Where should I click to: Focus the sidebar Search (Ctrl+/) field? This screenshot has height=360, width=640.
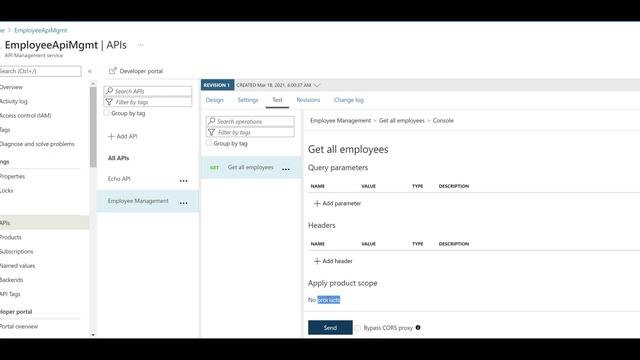pos(40,71)
